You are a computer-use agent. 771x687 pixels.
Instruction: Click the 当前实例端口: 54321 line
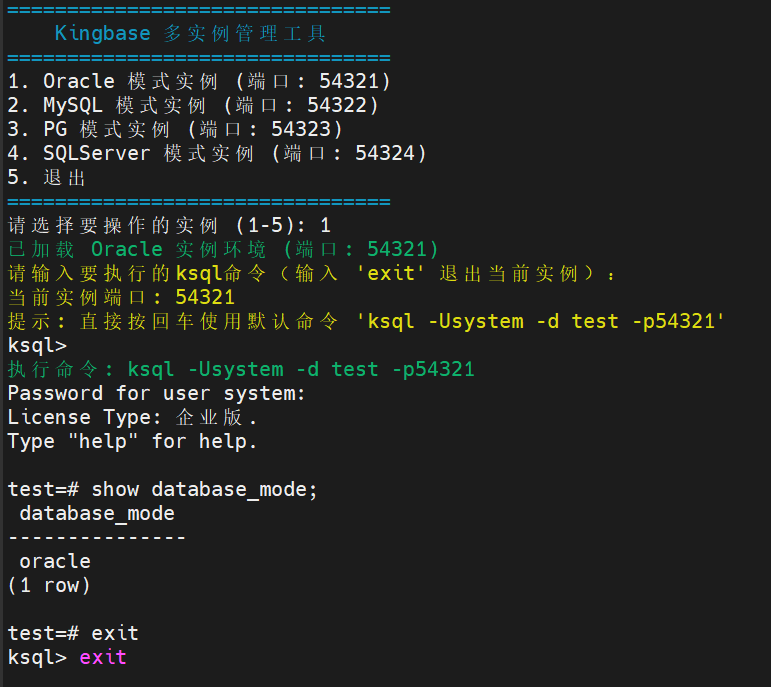tap(121, 297)
